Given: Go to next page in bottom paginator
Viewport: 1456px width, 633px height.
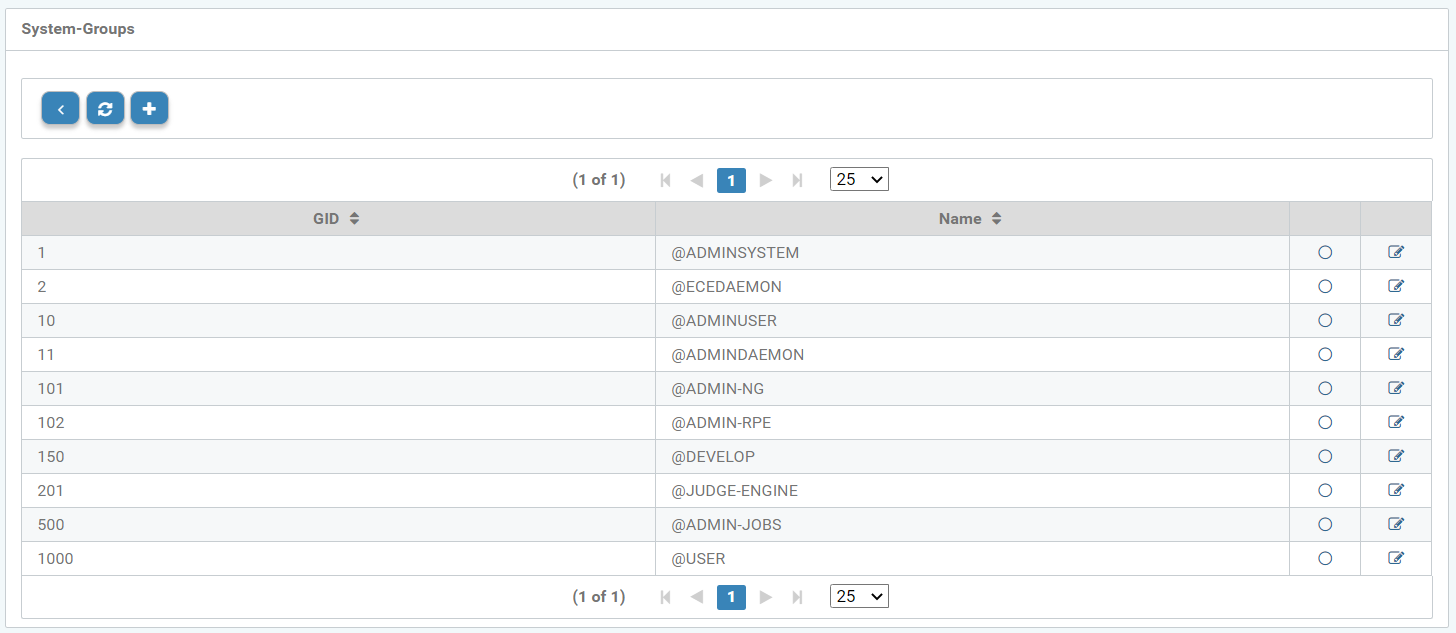Looking at the screenshot, I should (x=766, y=597).
